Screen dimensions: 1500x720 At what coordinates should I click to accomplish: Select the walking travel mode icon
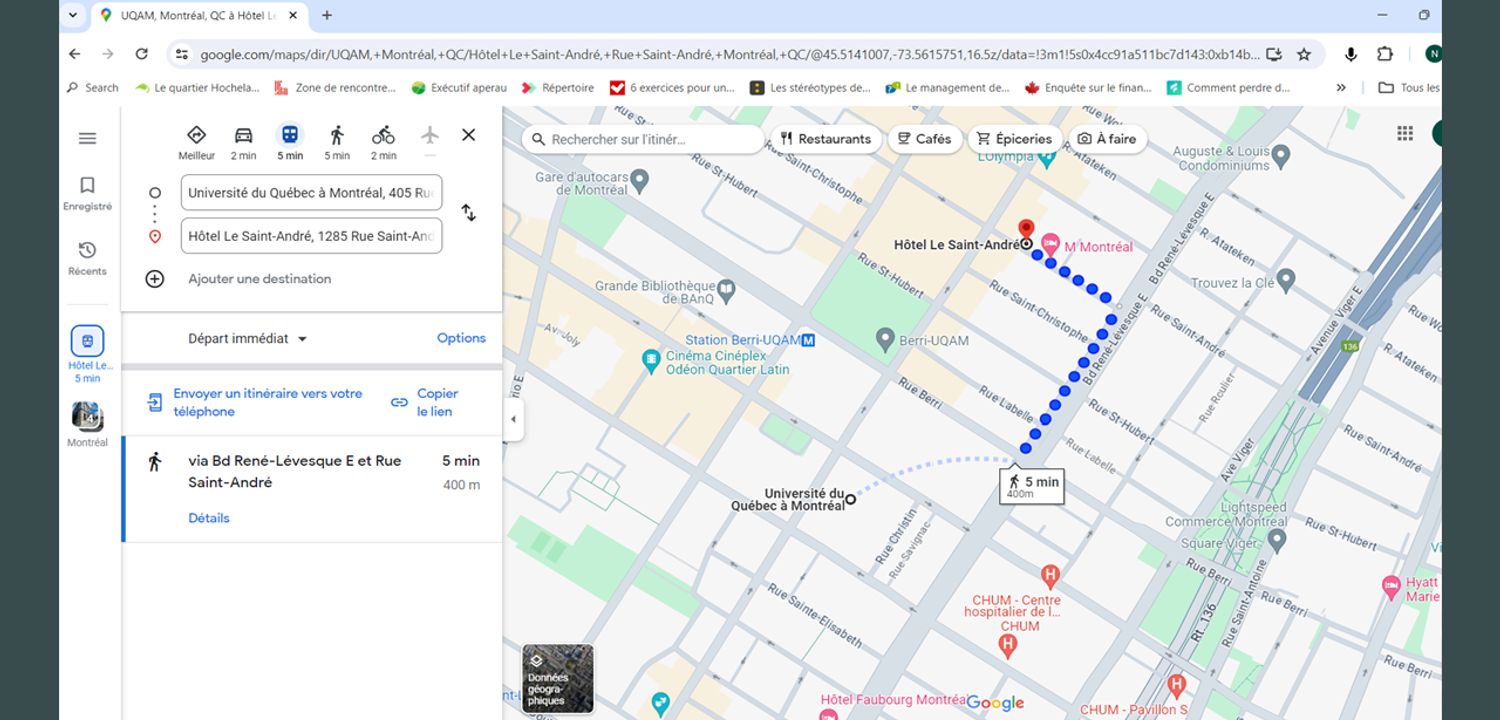click(x=337, y=136)
